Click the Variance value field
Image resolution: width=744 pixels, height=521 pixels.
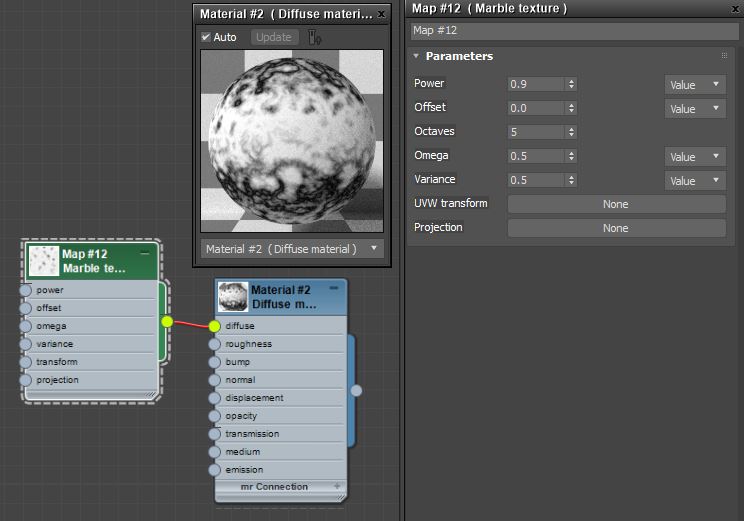(x=536, y=180)
